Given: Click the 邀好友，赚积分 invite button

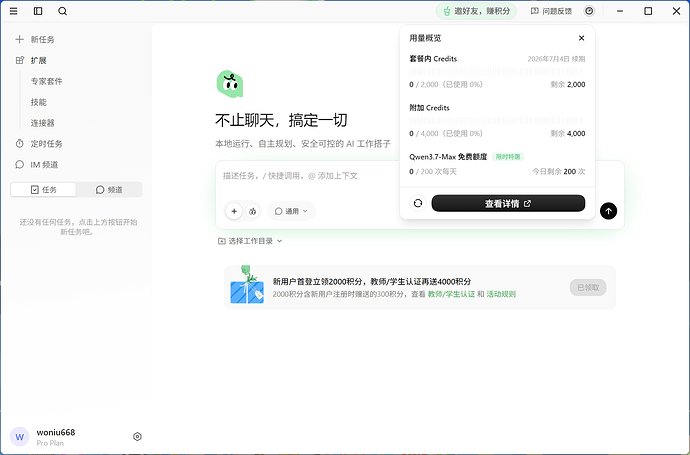Looking at the screenshot, I should click(476, 11).
